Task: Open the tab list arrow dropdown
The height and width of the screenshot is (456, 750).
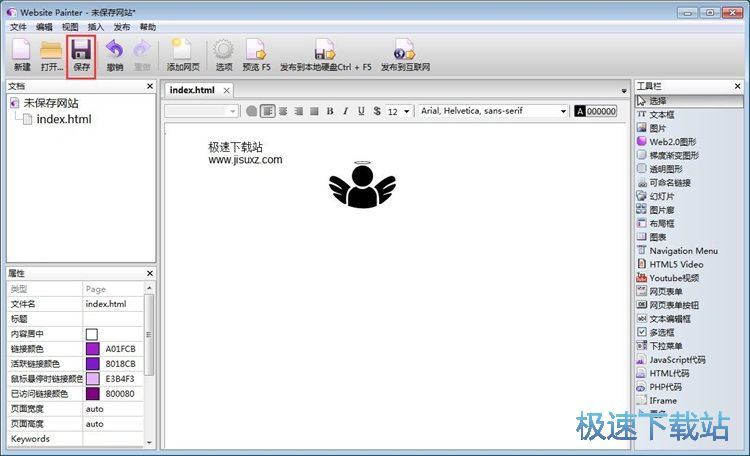Action: [624, 90]
